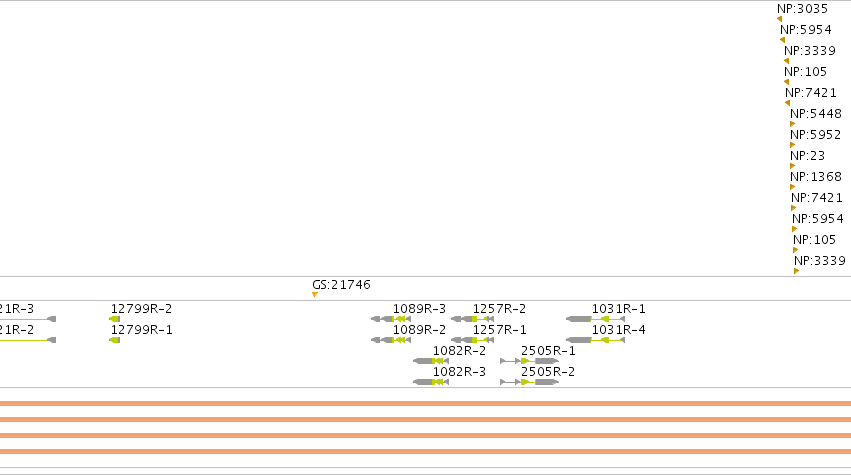Select the bottommost NP:3339 label

pos(820,261)
